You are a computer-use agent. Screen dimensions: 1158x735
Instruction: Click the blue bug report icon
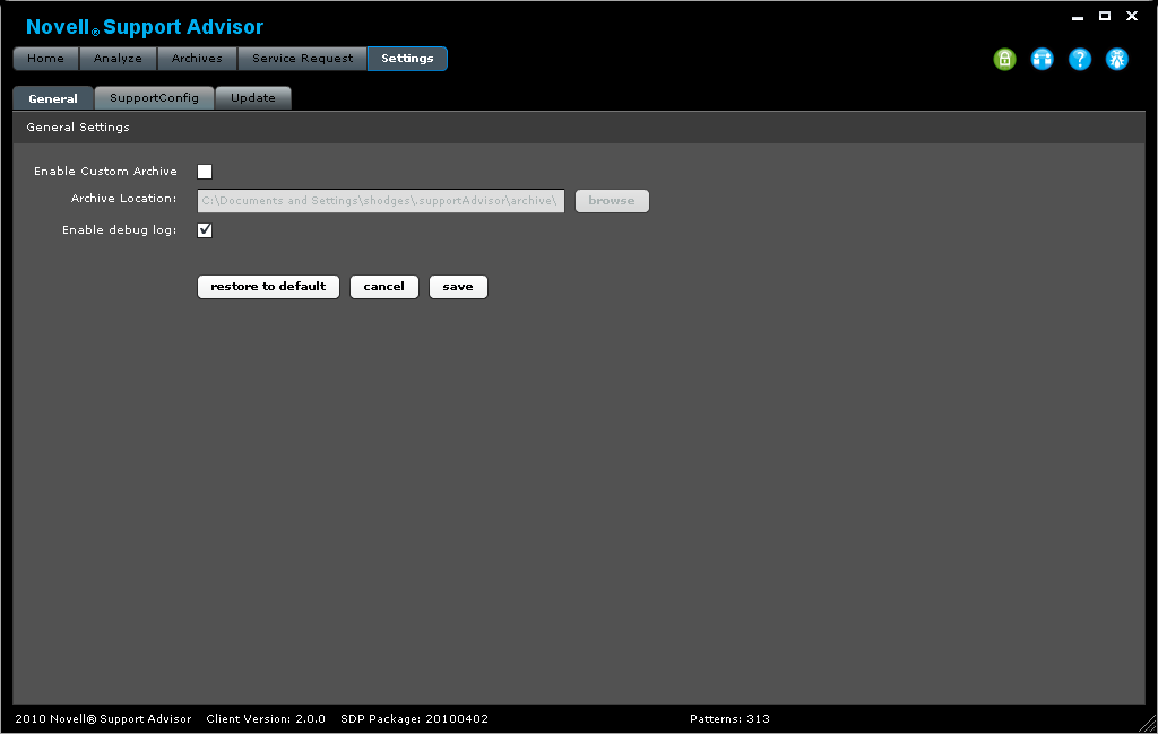point(1117,59)
